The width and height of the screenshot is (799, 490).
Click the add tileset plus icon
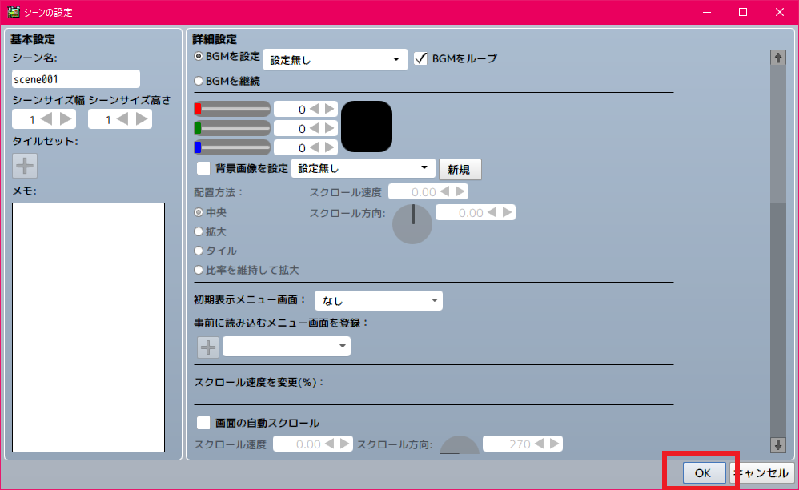click(x=25, y=166)
